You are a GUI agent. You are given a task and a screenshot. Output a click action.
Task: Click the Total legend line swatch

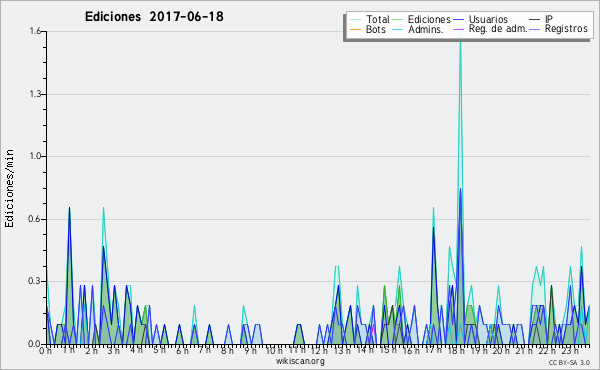click(355, 19)
